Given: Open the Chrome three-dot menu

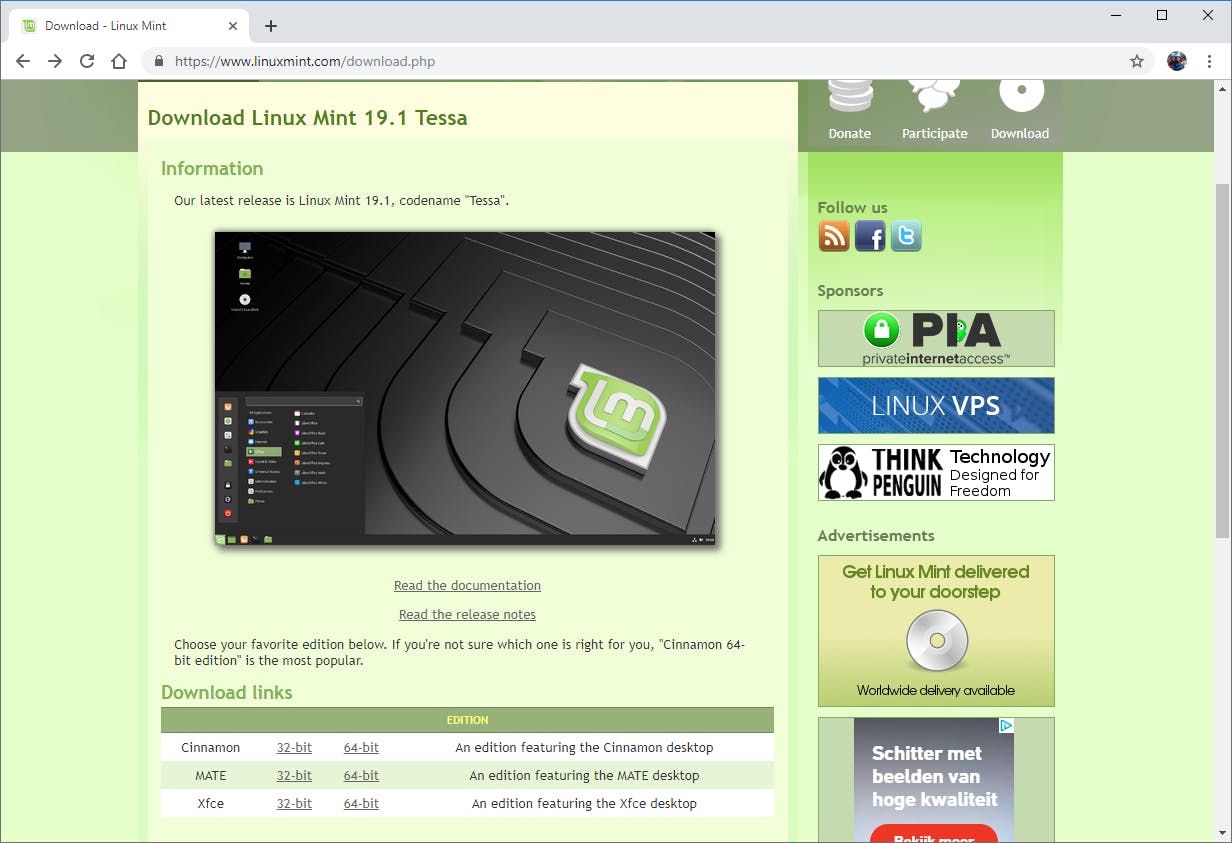Looking at the screenshot, I should (1209, 61).
